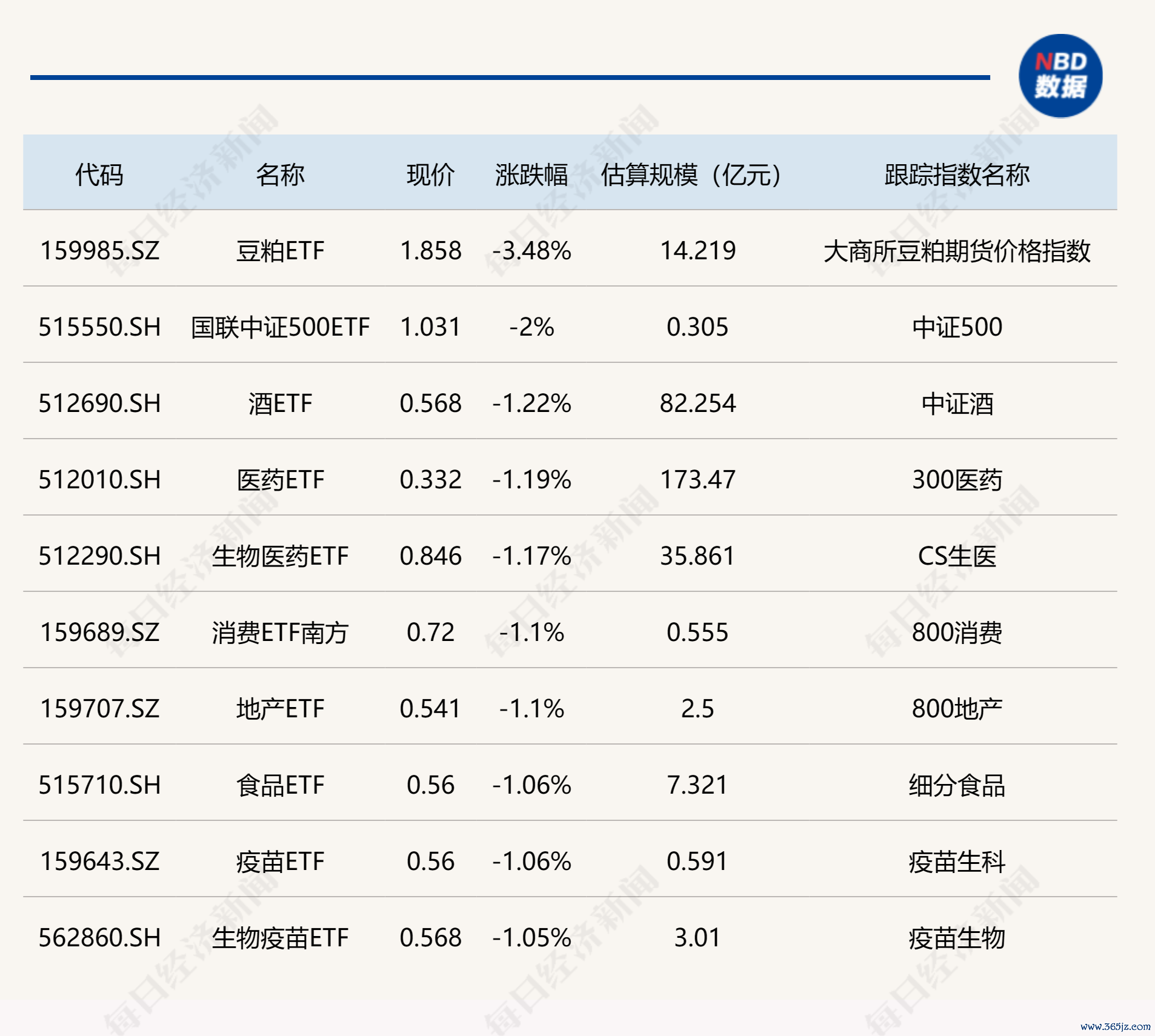The image size is (1155, 1036).
Task: Select the 疫苗ETF name cell
Action: (280, 862)
